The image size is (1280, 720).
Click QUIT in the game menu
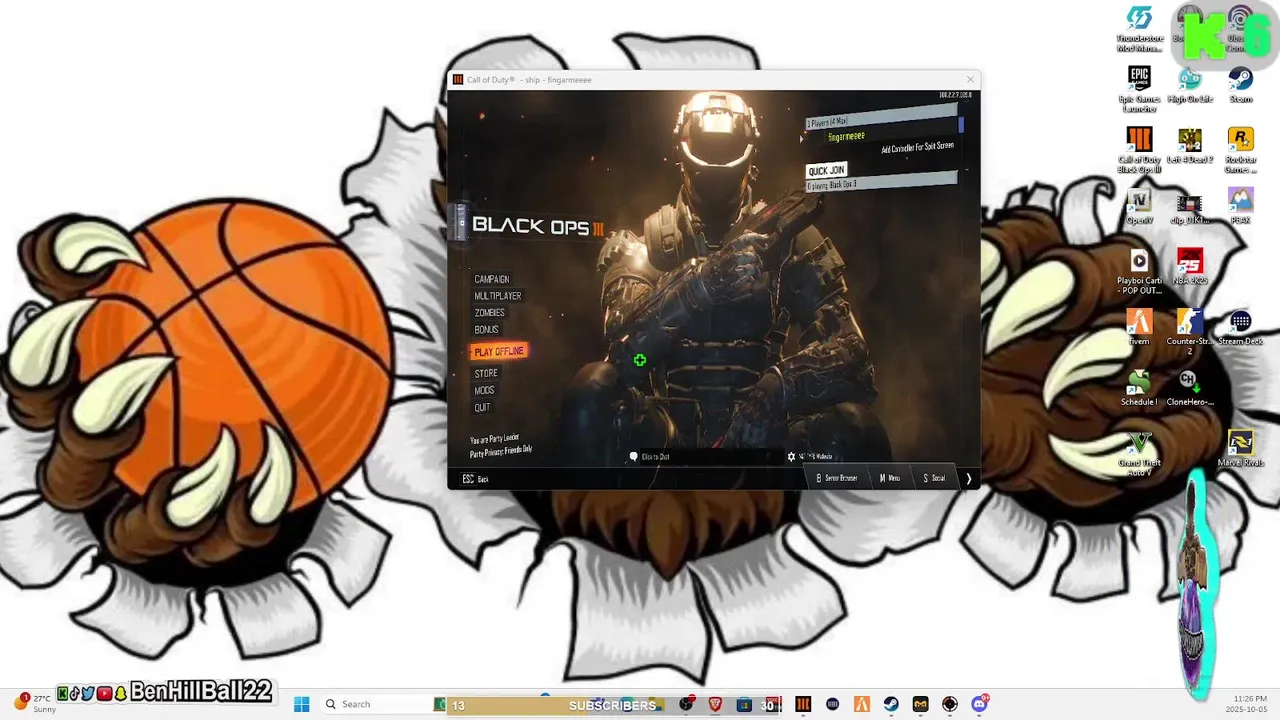(x=482, y=407)
